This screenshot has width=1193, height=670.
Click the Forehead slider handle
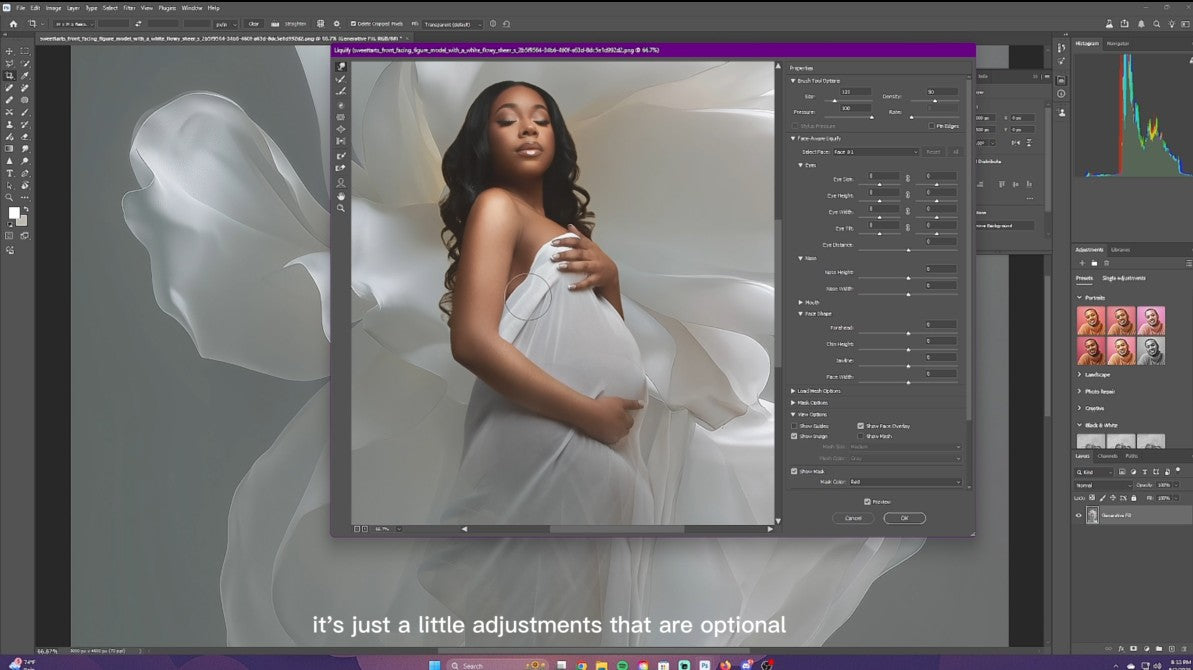coord(908,333)
